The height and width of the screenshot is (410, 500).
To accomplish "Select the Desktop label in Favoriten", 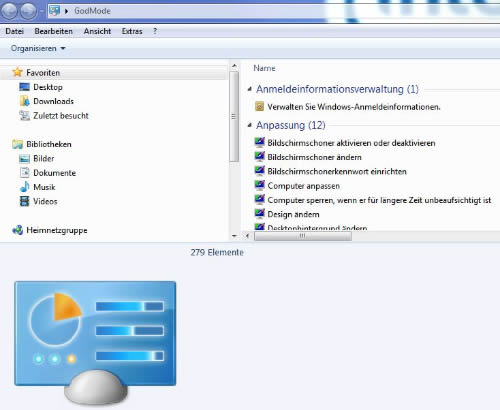I will pos(48,87).
